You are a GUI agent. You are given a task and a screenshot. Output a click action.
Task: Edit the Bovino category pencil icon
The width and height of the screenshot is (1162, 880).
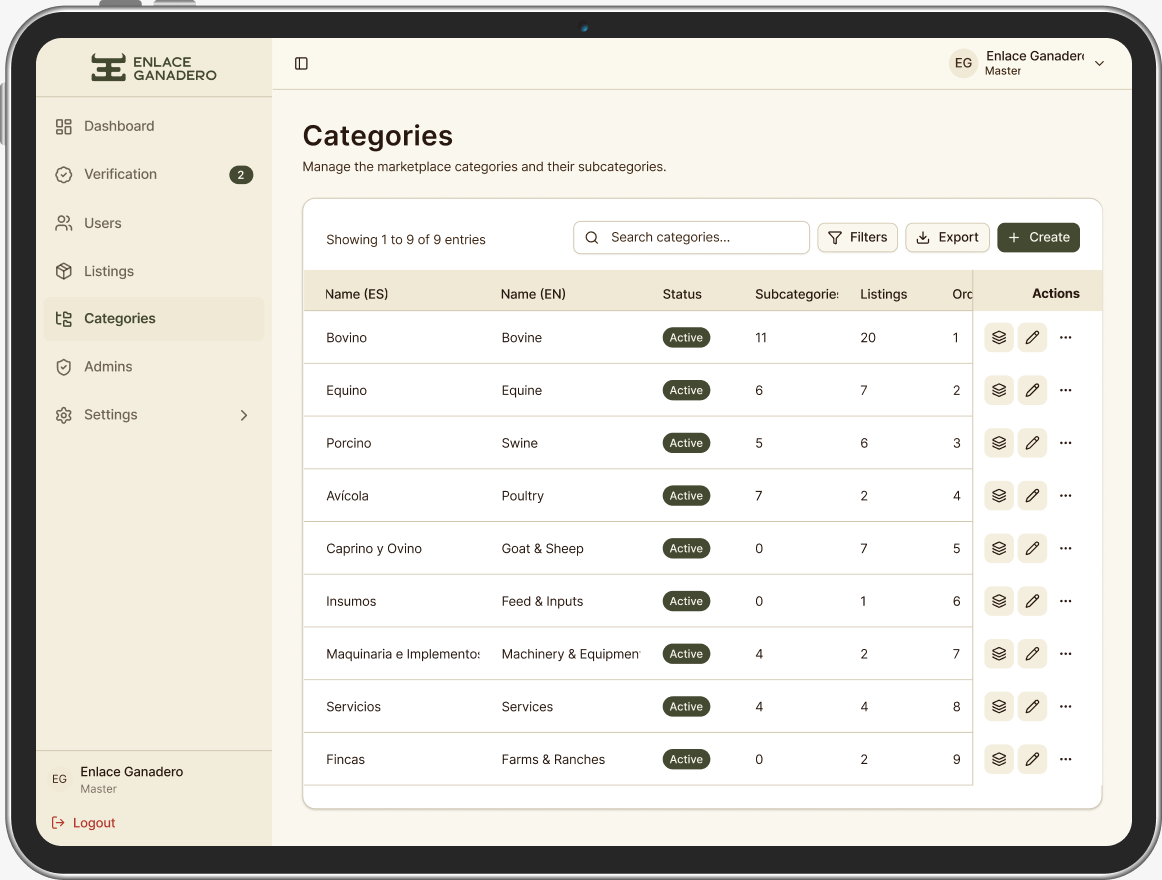pos(1032,337)
